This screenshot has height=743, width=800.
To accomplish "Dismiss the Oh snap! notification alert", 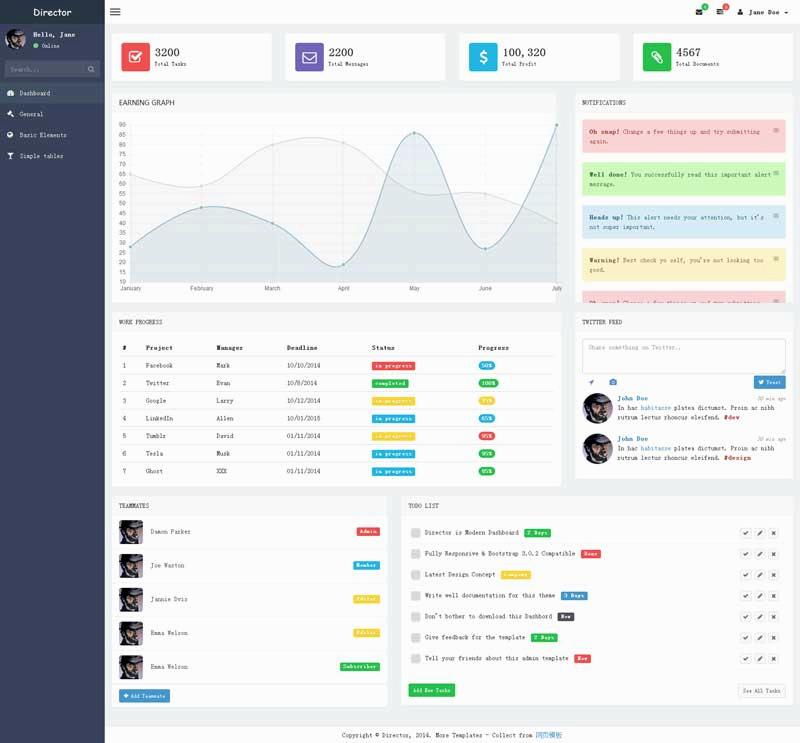I will tap(775, 131).
